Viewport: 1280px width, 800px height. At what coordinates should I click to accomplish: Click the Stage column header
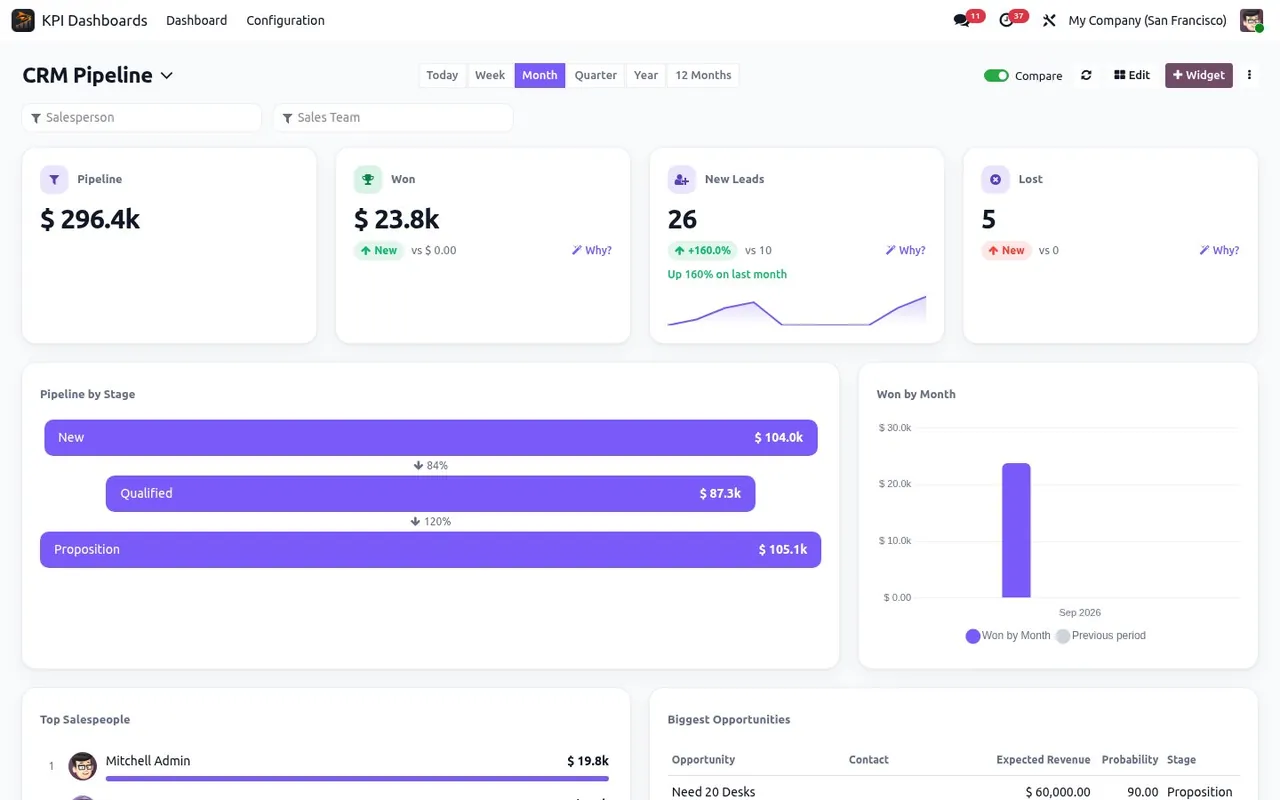(1181, 760)
